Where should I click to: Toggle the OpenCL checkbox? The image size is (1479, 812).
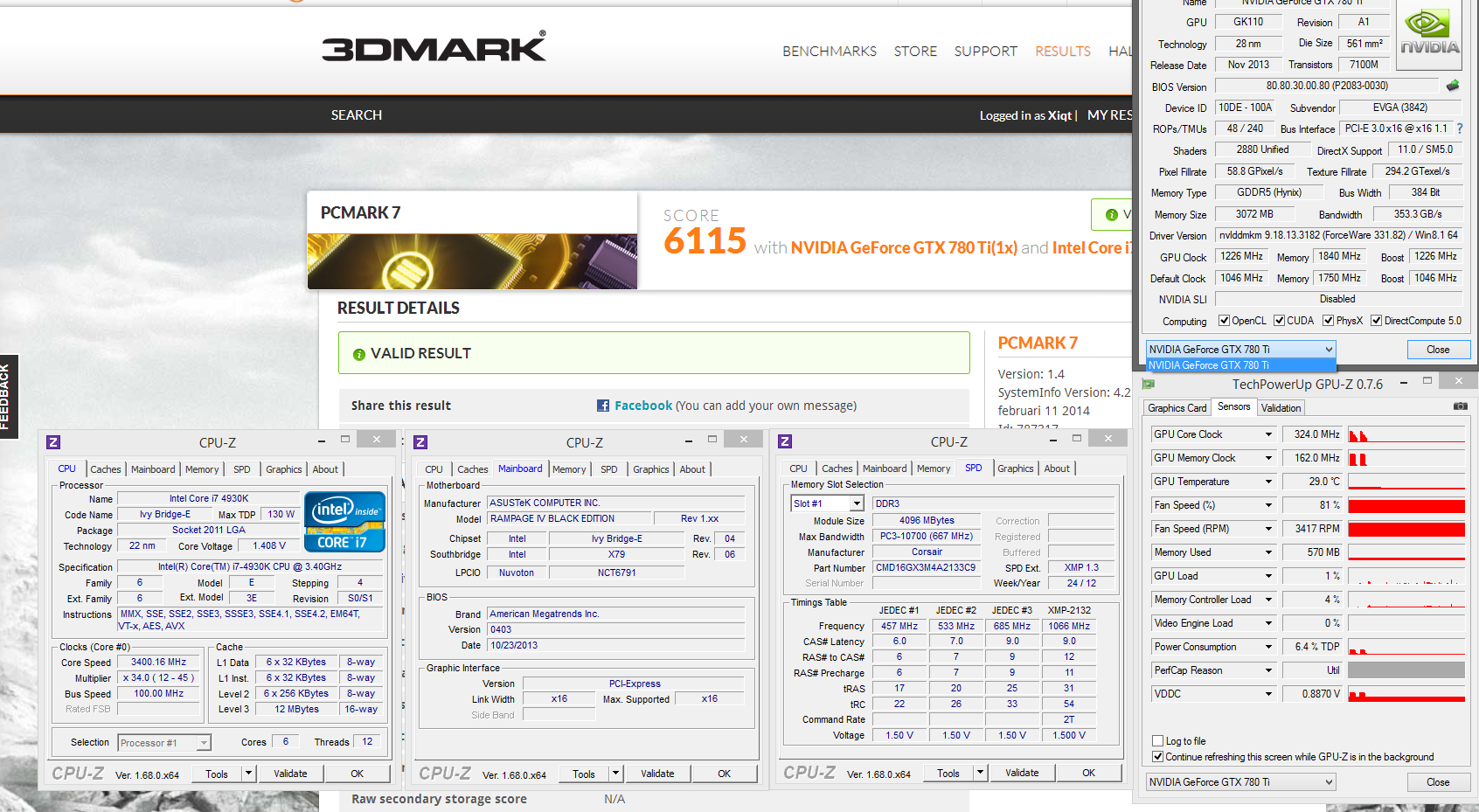[x=1224, y=321]
